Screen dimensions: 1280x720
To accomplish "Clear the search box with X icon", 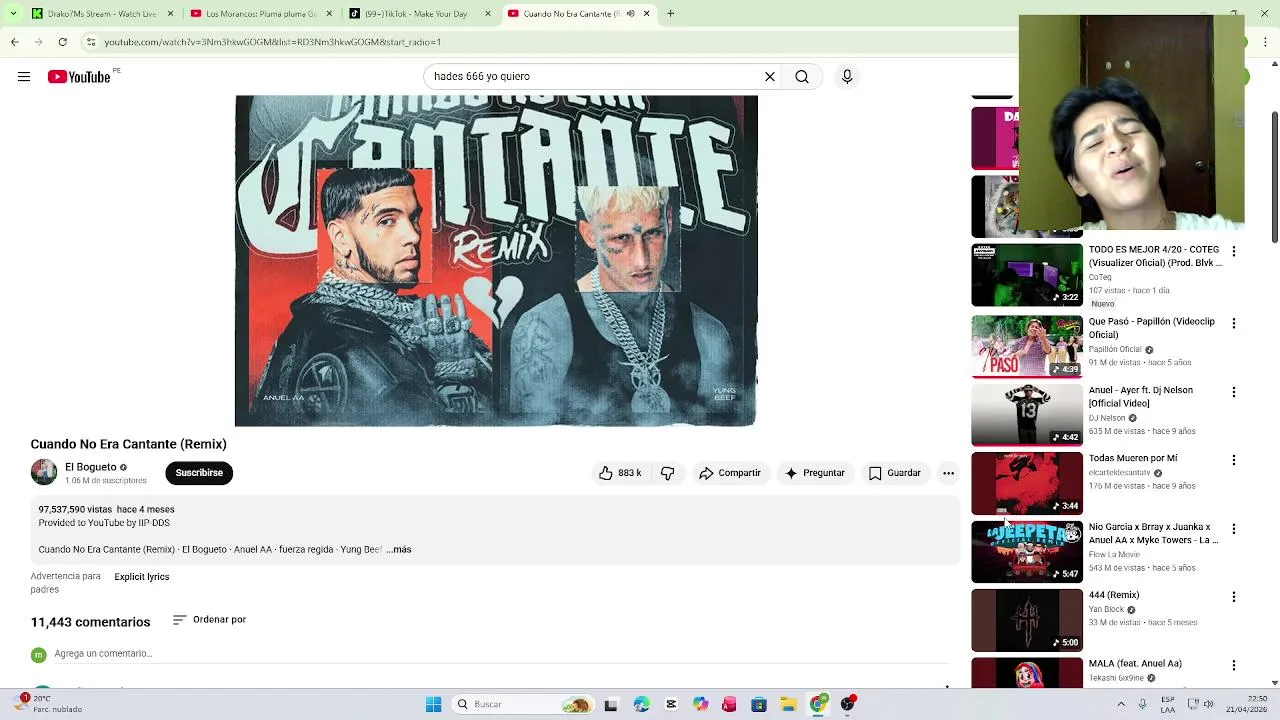I will (770, 77).
